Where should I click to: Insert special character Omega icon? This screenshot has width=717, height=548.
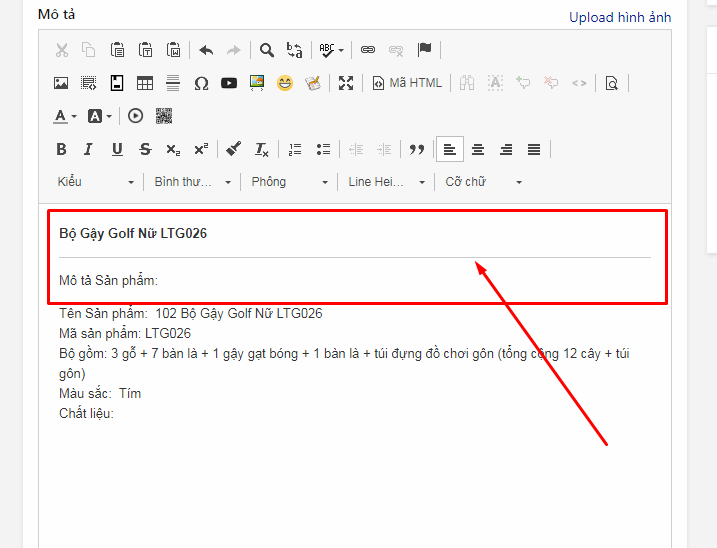click(201, 83)
